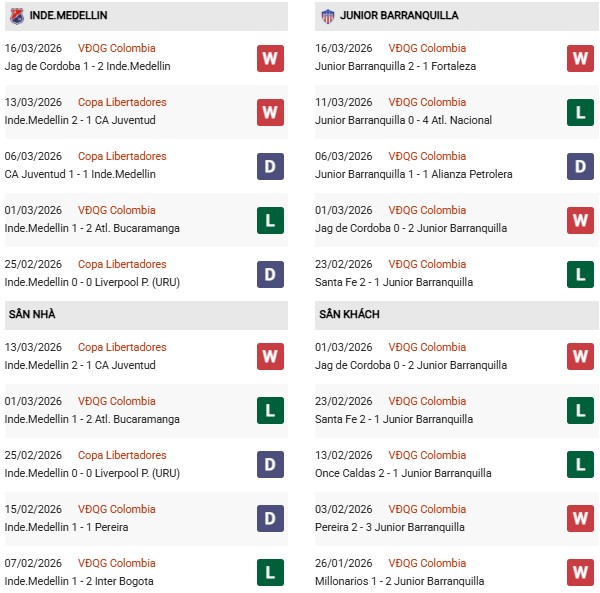Click the D badge for CA Juventud 1 - 1 Inde.Medellin
Viewport: 600px width, 593px height.
click(x=270, y=166)
